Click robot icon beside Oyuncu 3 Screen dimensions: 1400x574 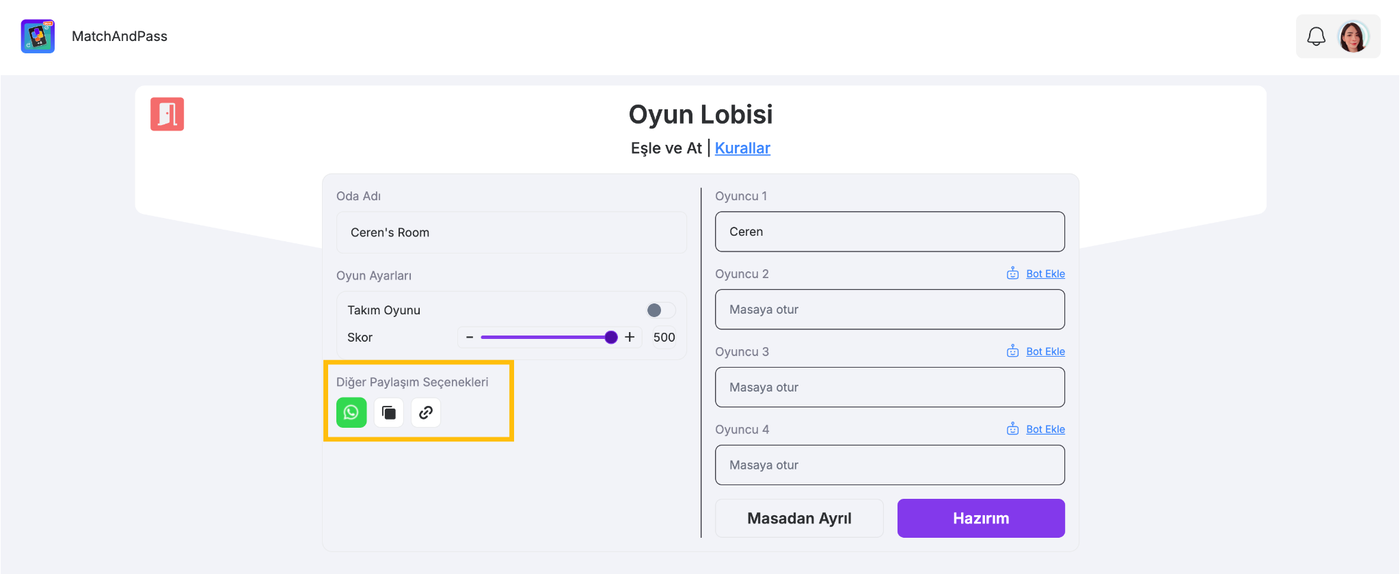1012,352
